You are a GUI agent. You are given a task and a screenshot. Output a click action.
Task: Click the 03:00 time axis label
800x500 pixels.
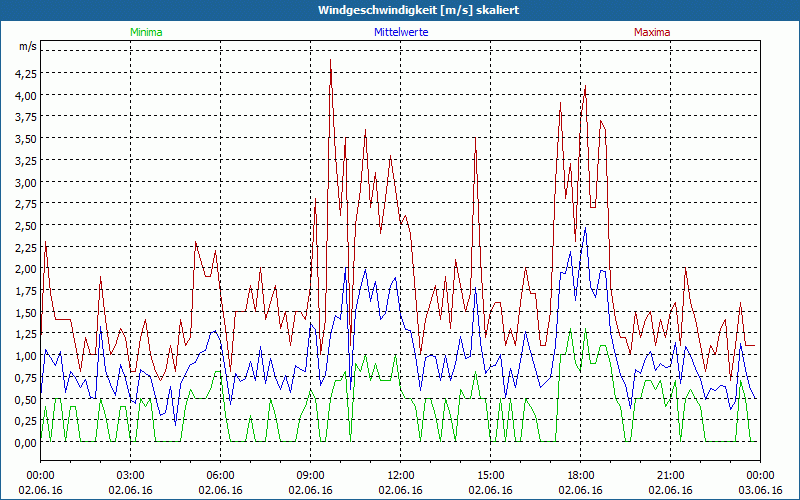pyautogui.click(x=131, y=476)
